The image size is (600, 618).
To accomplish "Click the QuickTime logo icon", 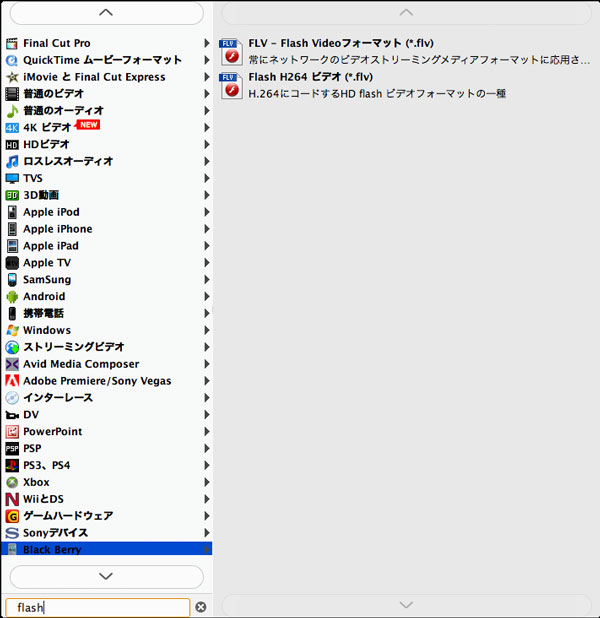I will tap(12, 60).
